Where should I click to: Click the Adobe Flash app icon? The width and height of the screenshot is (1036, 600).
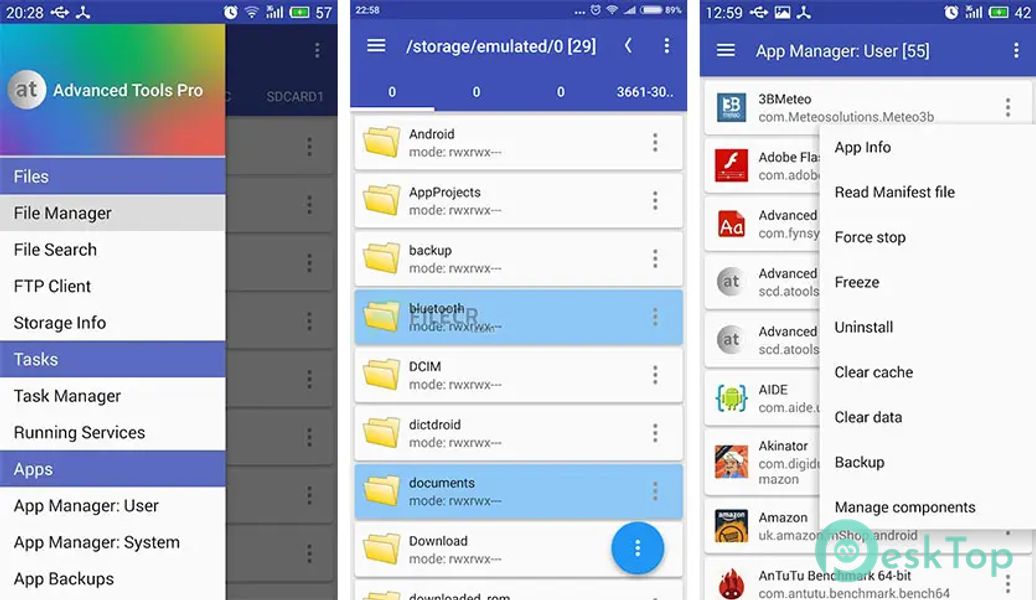731,166
